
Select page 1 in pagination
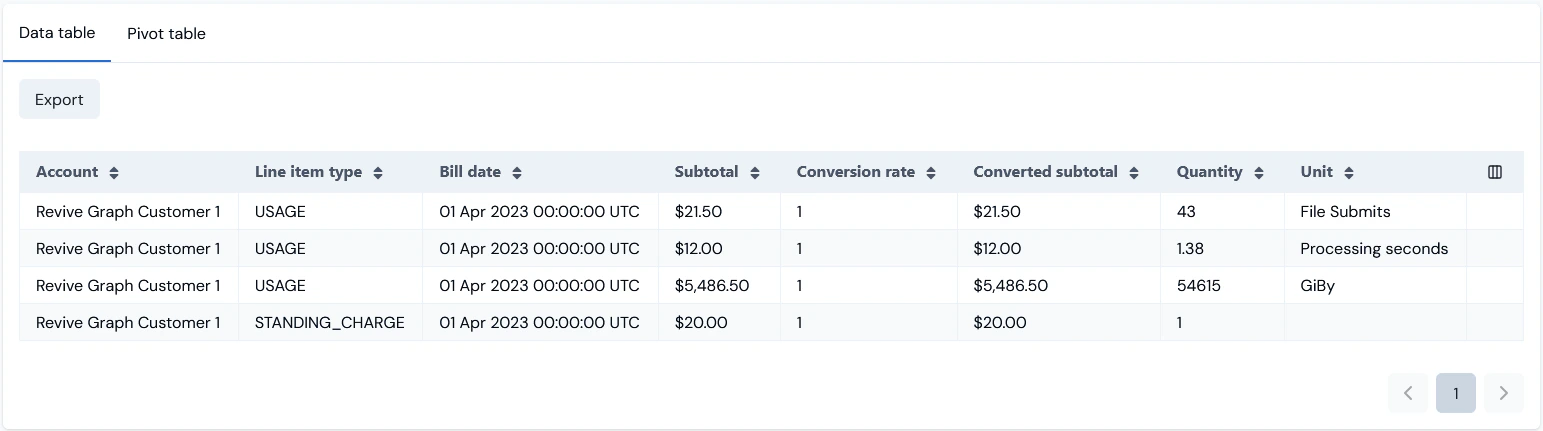(x=1456, y=393)
